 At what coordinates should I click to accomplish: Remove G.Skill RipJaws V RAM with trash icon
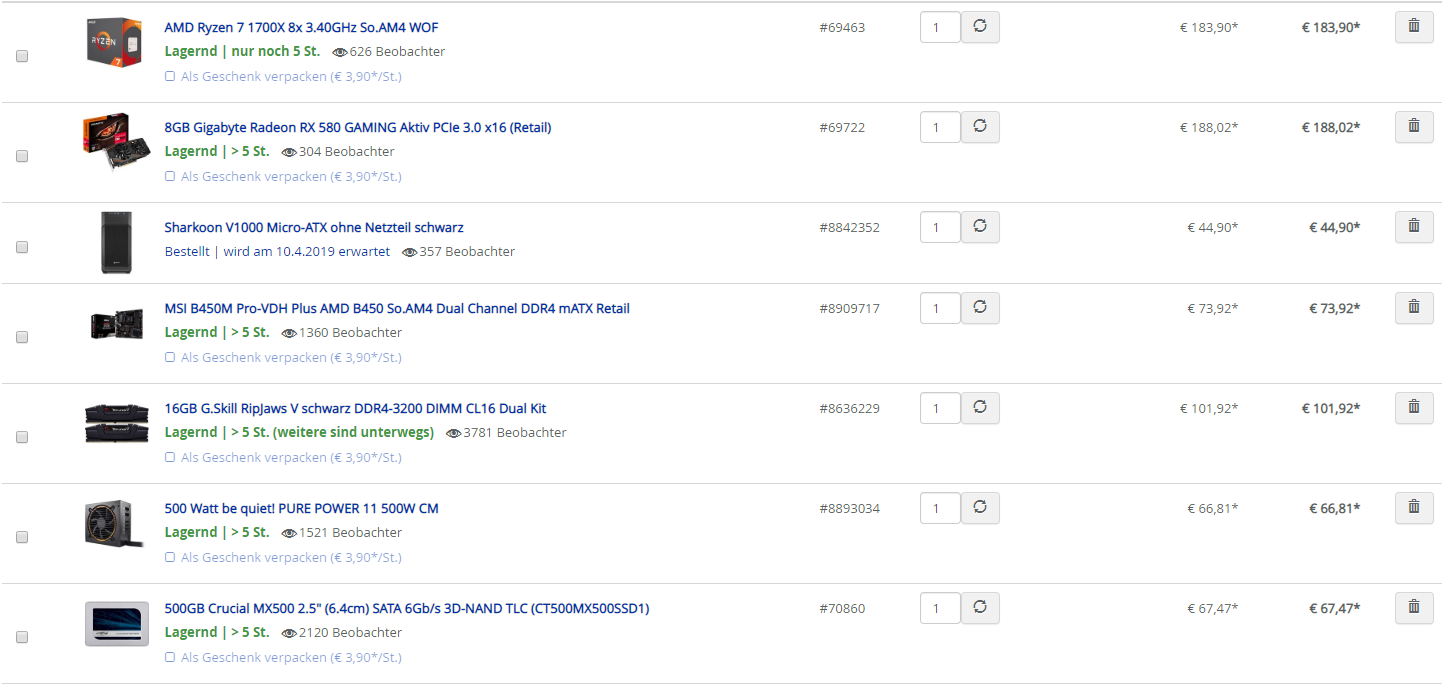pyautogui.click(x=1414, y=408)
